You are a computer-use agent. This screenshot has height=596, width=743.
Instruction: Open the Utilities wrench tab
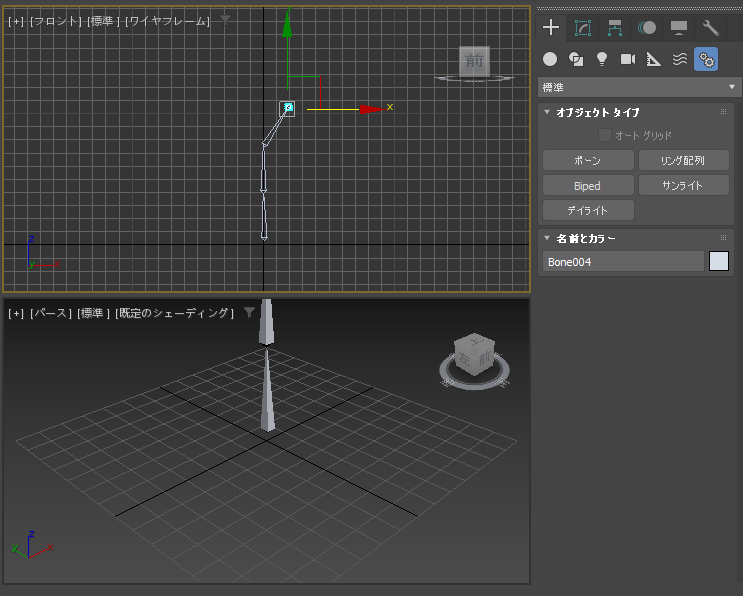point(711,27)
